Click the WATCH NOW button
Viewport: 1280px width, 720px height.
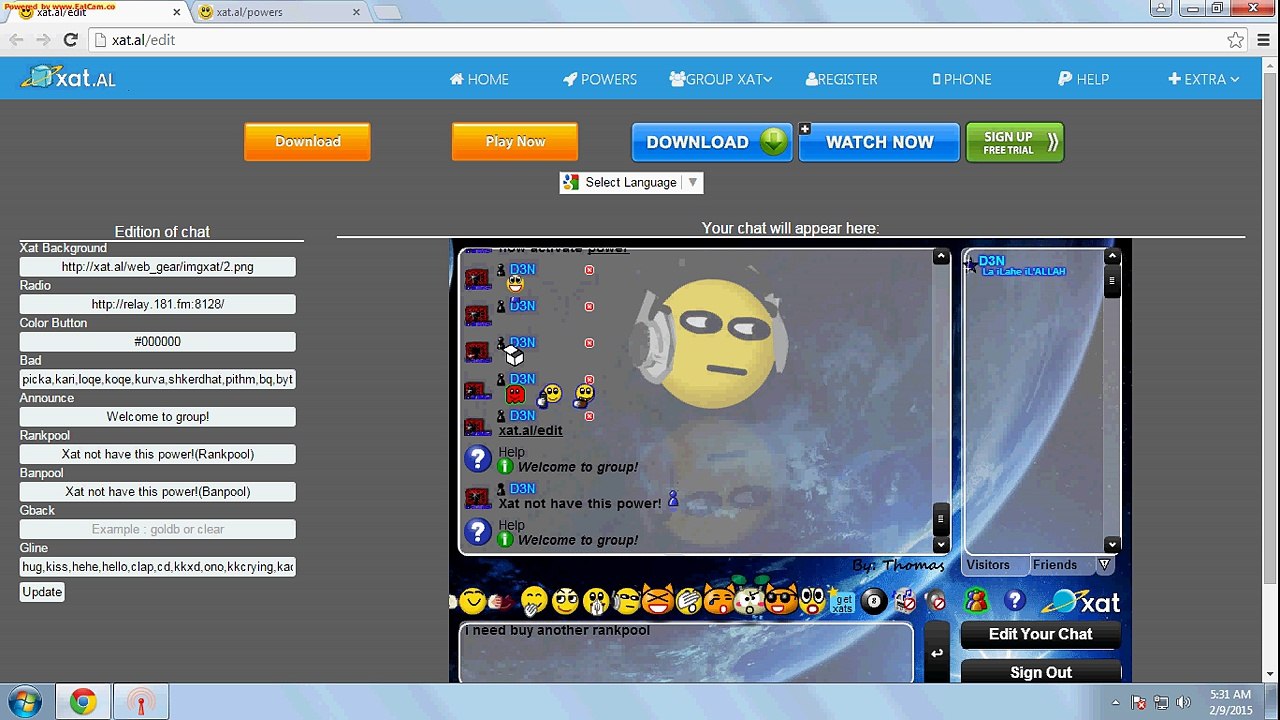[879, 142]
